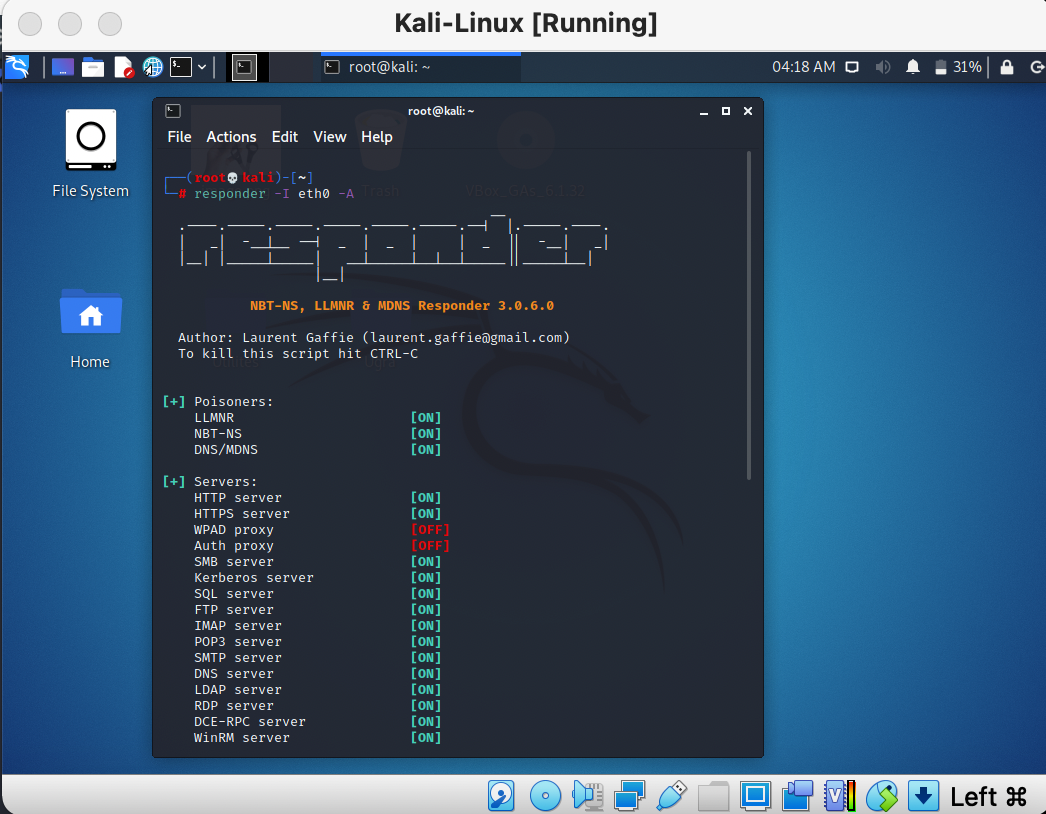Click VirtualBox recording status icon
This screenshot has height=814, width=1046.
coord(797,795)
